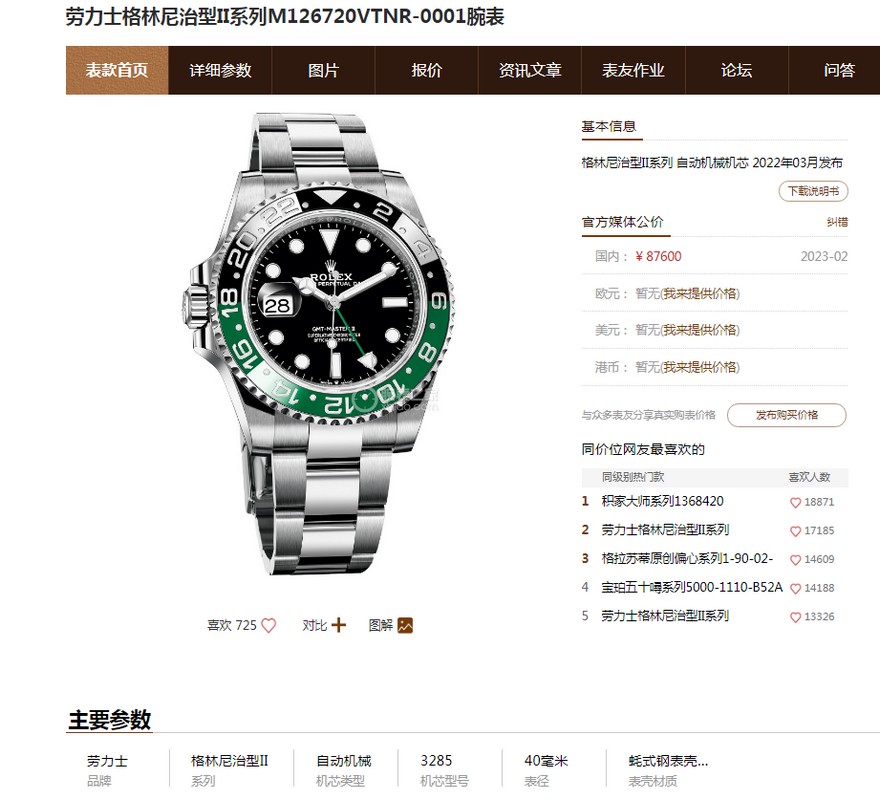Select the 资讯文章 tab
The width and height of the screenshot is (880, 800).
tap(530, 70)
